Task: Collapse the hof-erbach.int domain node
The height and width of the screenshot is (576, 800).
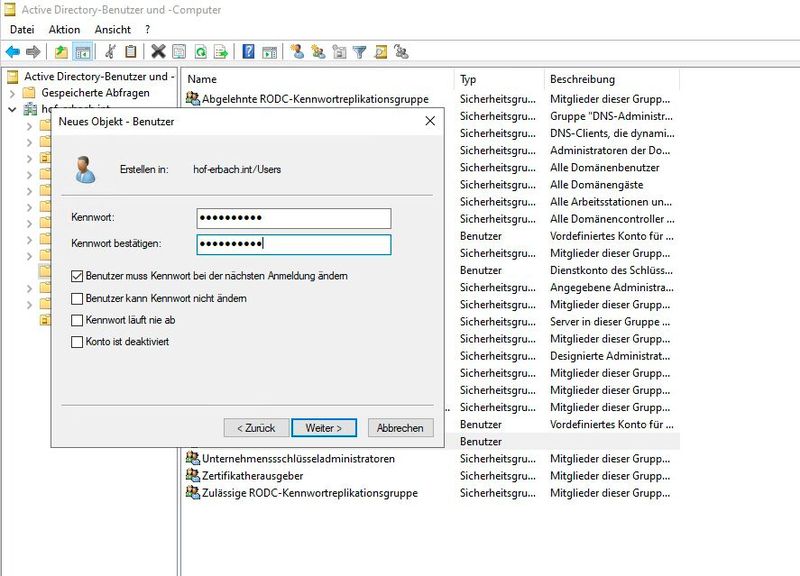Action: [11, 110]
